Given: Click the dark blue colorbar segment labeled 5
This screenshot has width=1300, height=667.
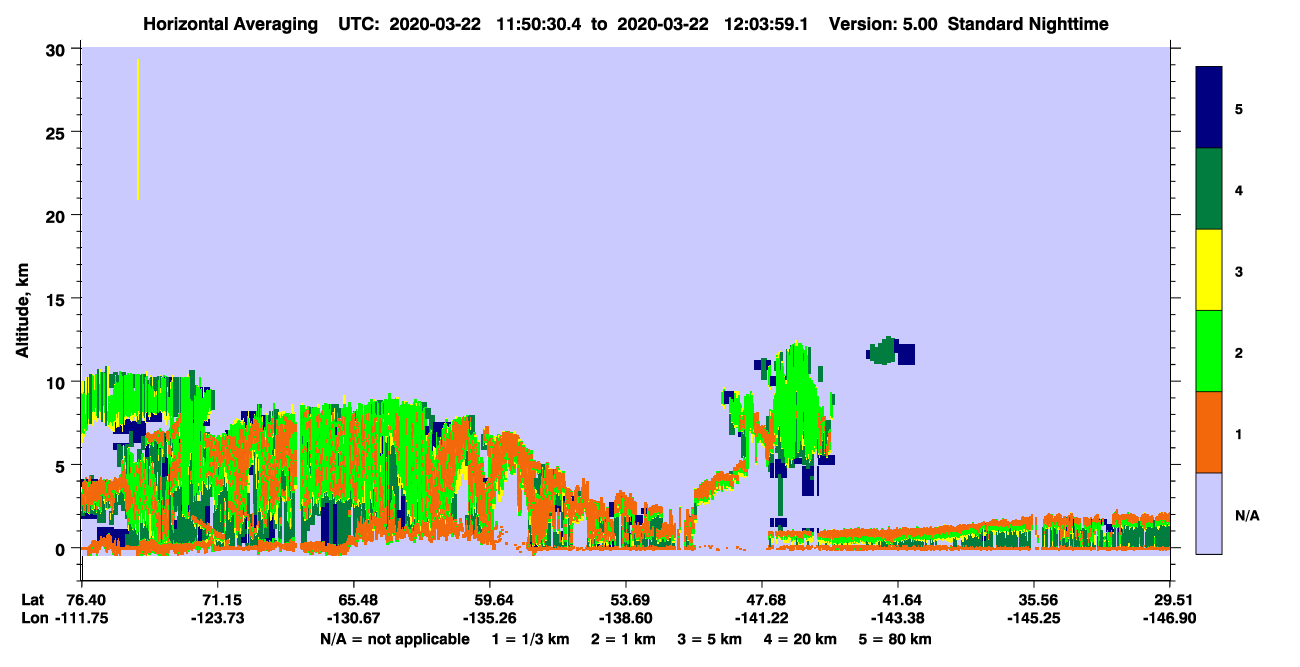Looking at the screenshot, I should 1209,108.
